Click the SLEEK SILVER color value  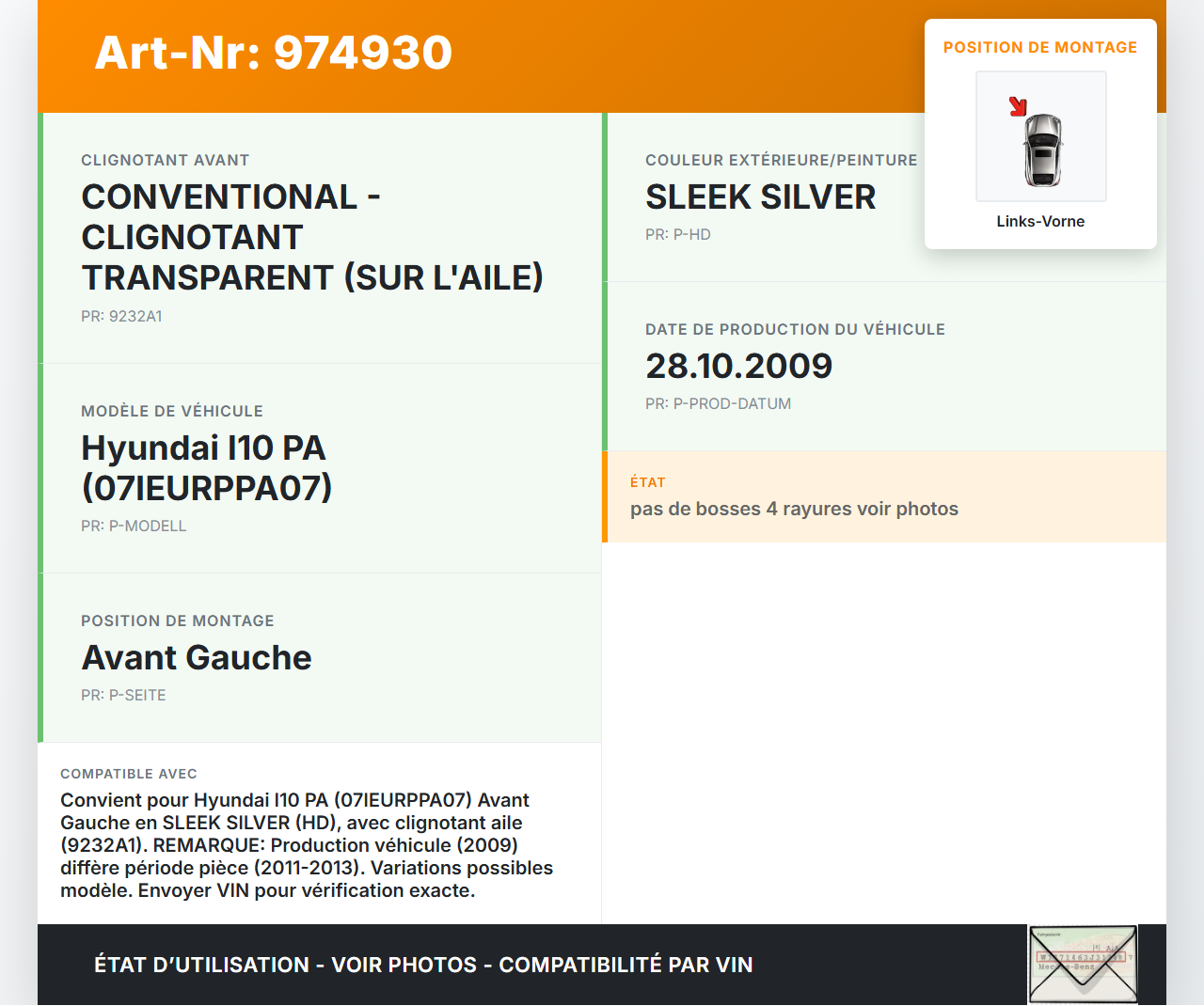point(760,197)
